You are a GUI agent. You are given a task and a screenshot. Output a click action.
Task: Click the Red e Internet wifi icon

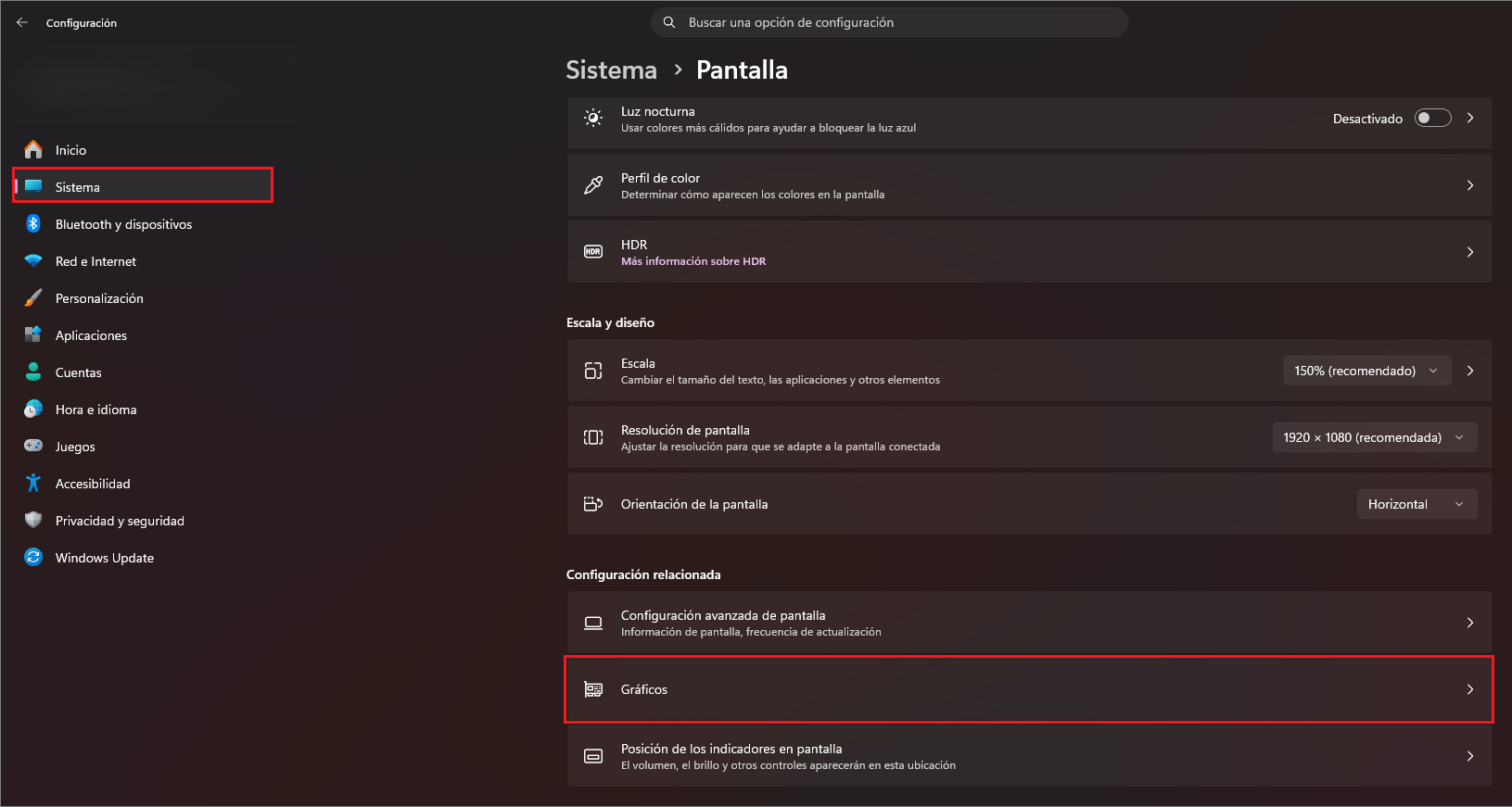tap(33, 261)
